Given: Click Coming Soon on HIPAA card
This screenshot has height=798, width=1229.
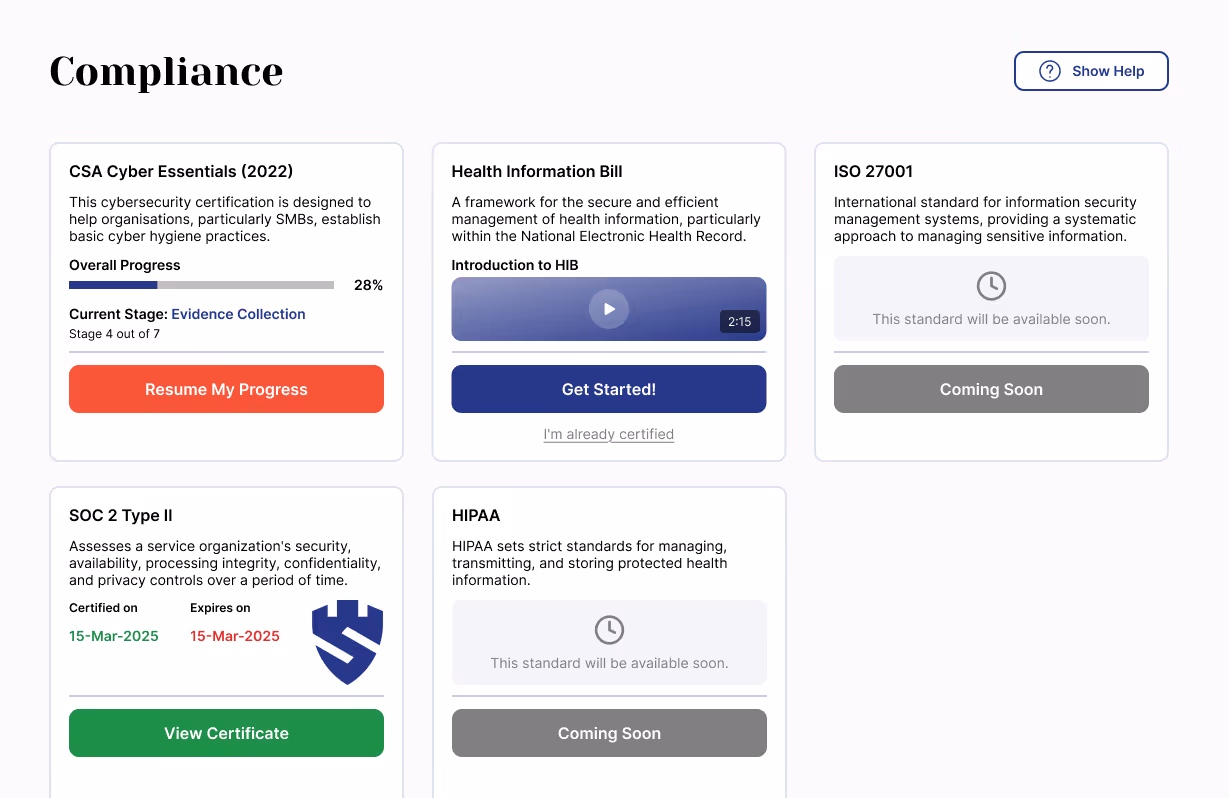Looking at the screenshot, I should pos(608,733).
